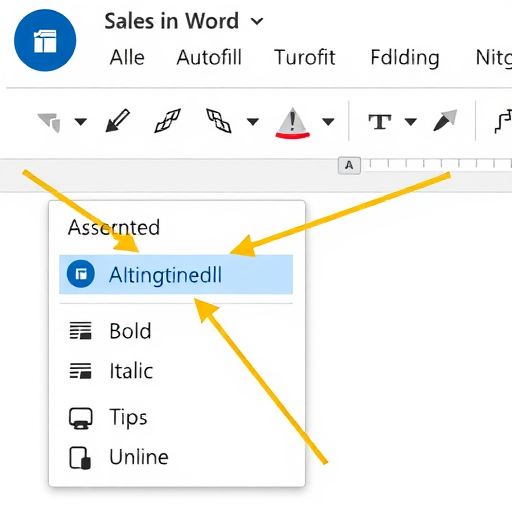This screenshot has height=512, width=512.
Task: Click the slanted grid pattern icon
Action: pyautogui.click(x=168, y=120)
